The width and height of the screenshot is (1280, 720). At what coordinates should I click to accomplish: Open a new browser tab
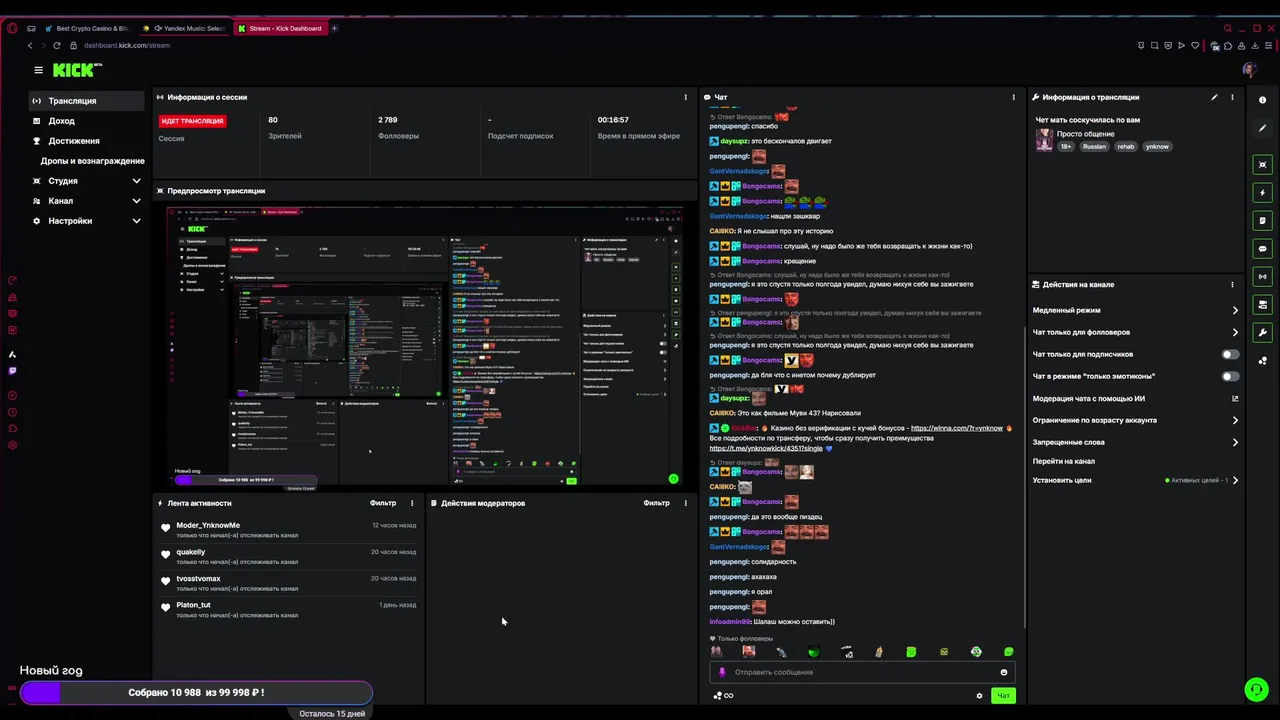(x=334, y=28)
